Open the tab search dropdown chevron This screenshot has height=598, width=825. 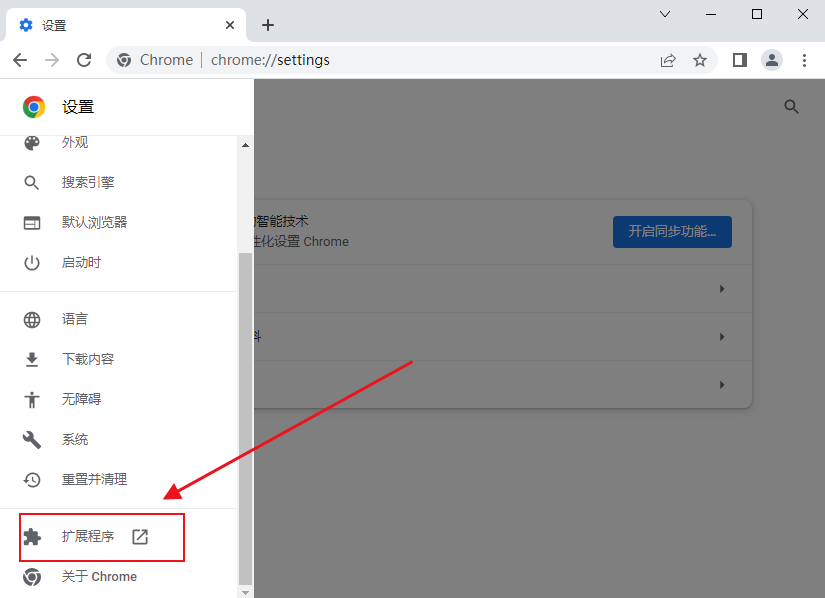(x=665, y=14)
